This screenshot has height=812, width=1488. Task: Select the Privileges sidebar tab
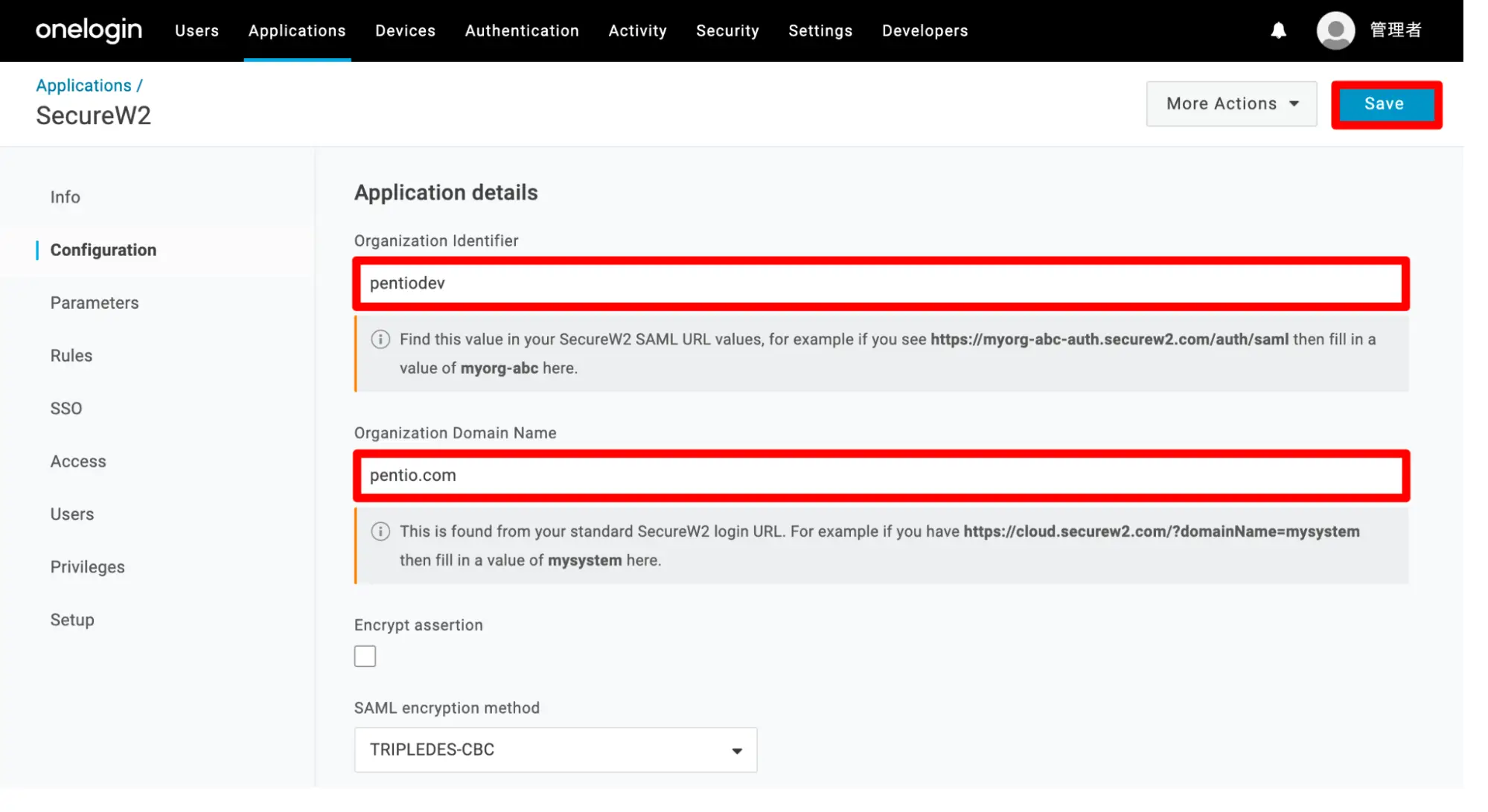tap(87, 567)
